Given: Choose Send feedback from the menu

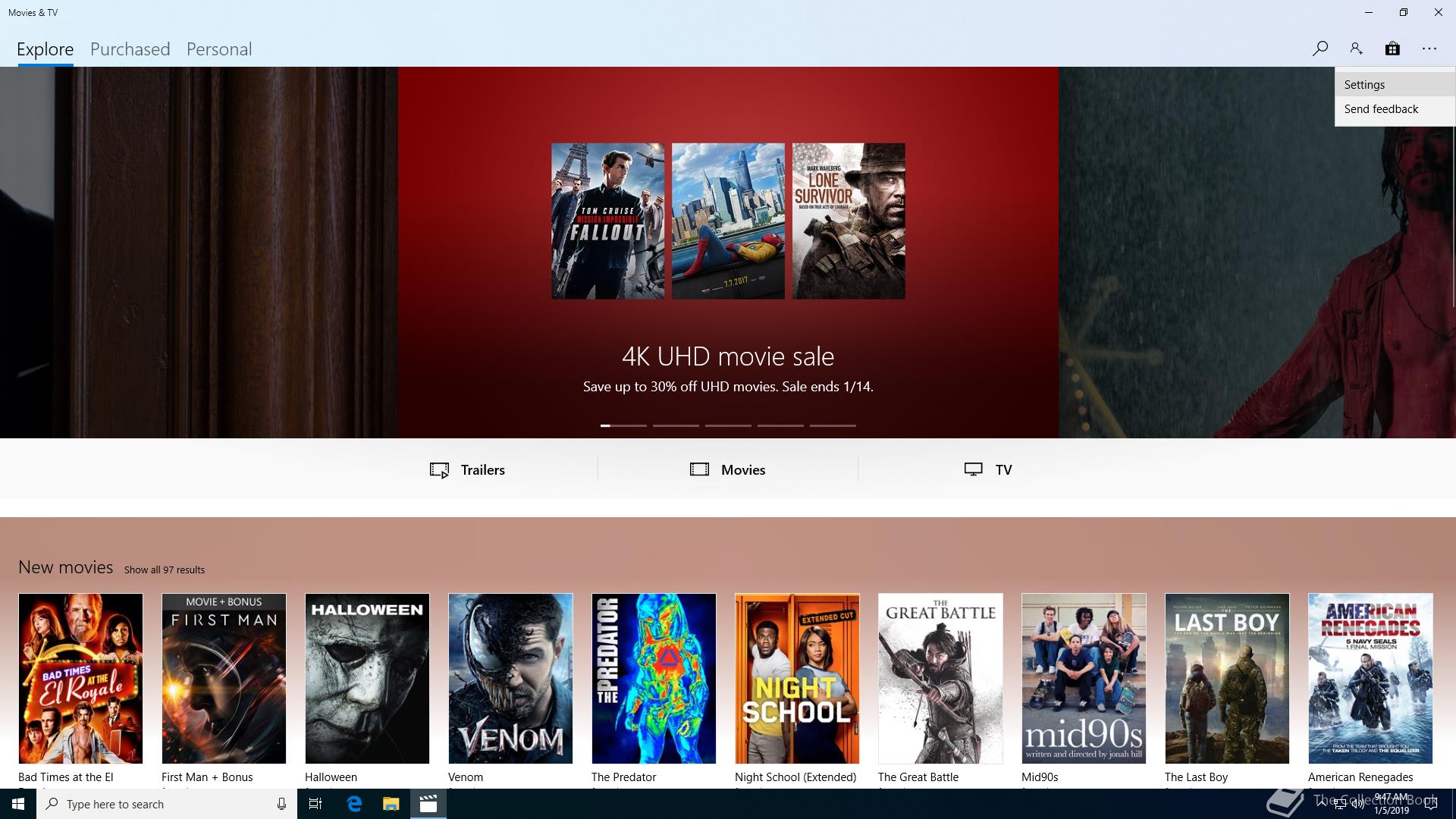Looking at the screenshot, I should pos(1395,108).
